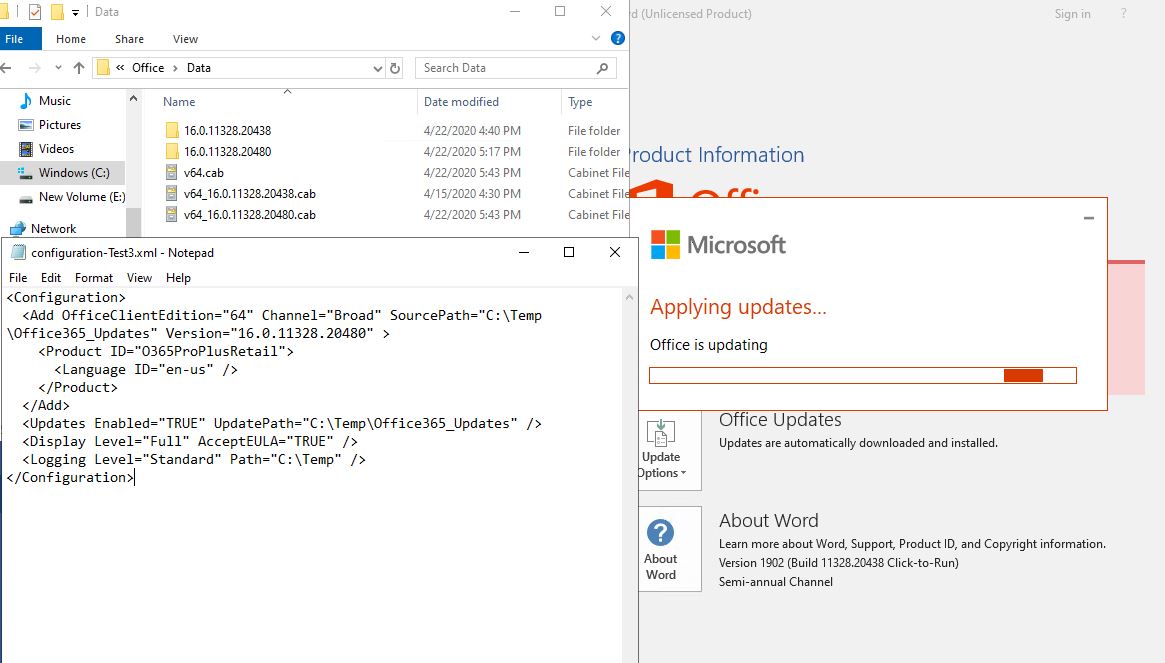Screen dimensions: 1165x663
Task: Refresh the Data folder view
Action: click(x=395, y=68)
